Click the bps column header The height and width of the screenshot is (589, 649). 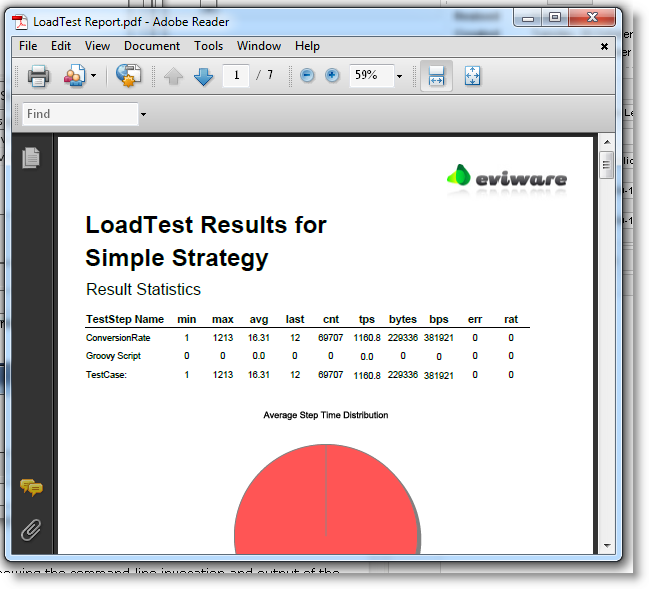pyautogui.click(x=439, y=319)
